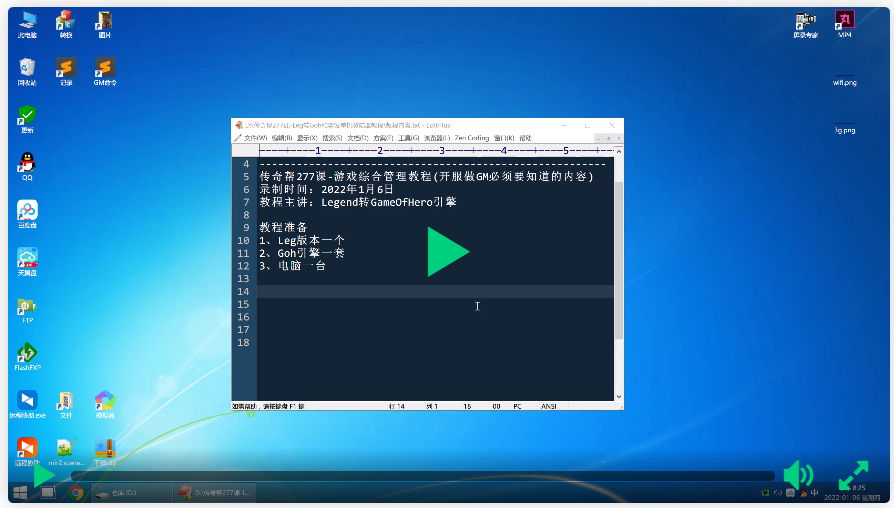Open the 文件 menu in EditPlus
The width and height of the screenshot is (894, 508).
[x=255, y=138]
